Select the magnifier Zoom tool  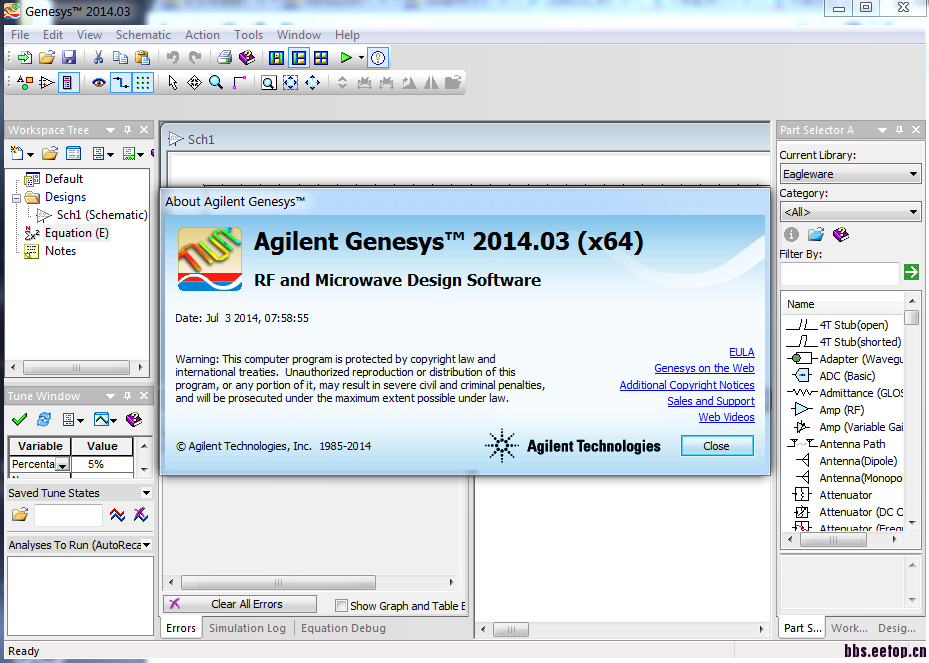pyautogui.click(x=216, y=82)
